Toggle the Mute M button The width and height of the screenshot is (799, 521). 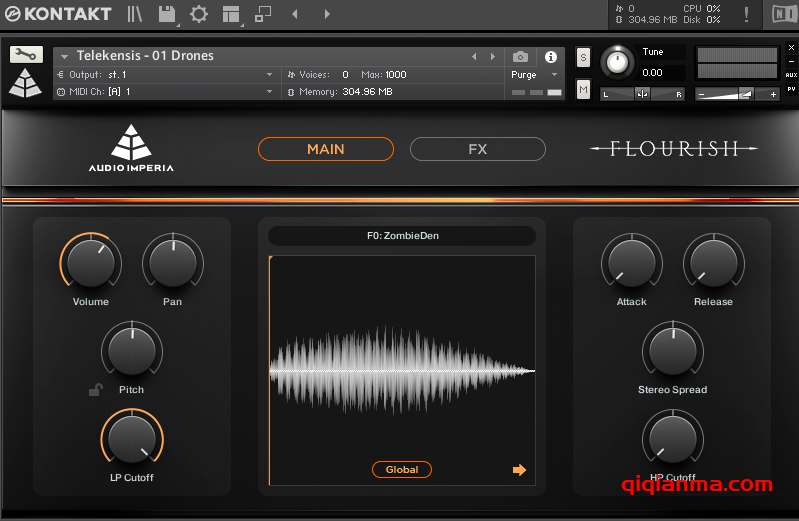pyautogui.click(x=583, y=90)
